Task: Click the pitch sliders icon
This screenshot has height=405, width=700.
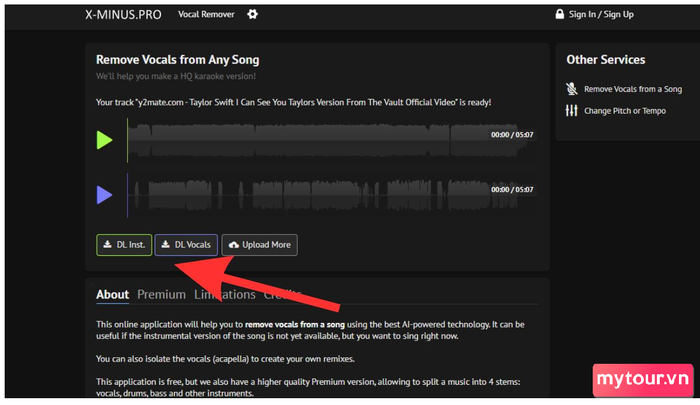Action: coord(571,110)
